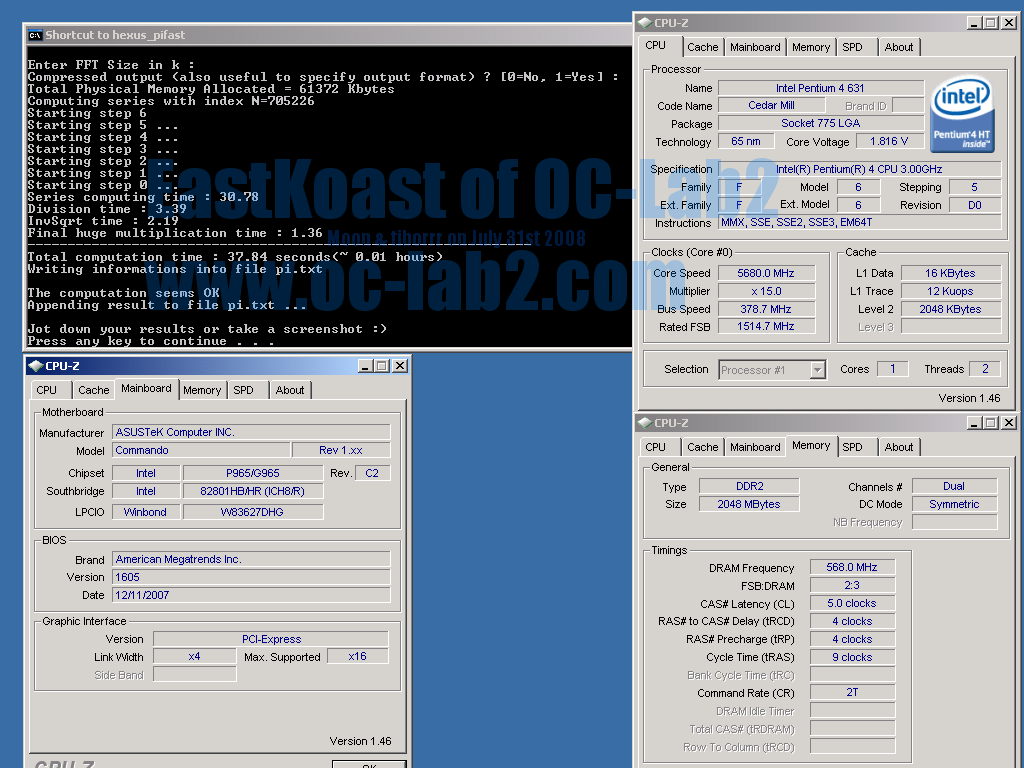Close the CPU-Z Mainboard window
Screen dimensions: 1024x768
pos(400,366)
